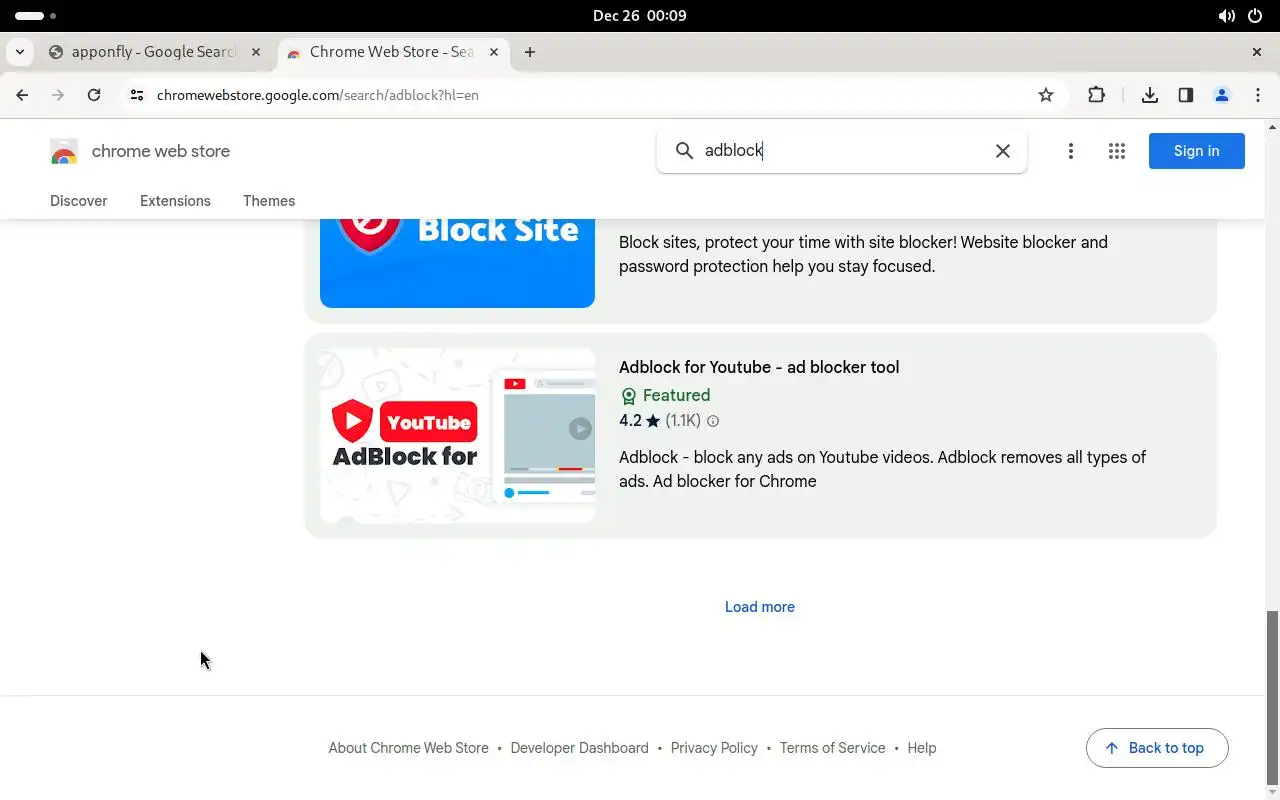Click the scrollbar up arrow
1280x800 pixels.
(1272, 127)
